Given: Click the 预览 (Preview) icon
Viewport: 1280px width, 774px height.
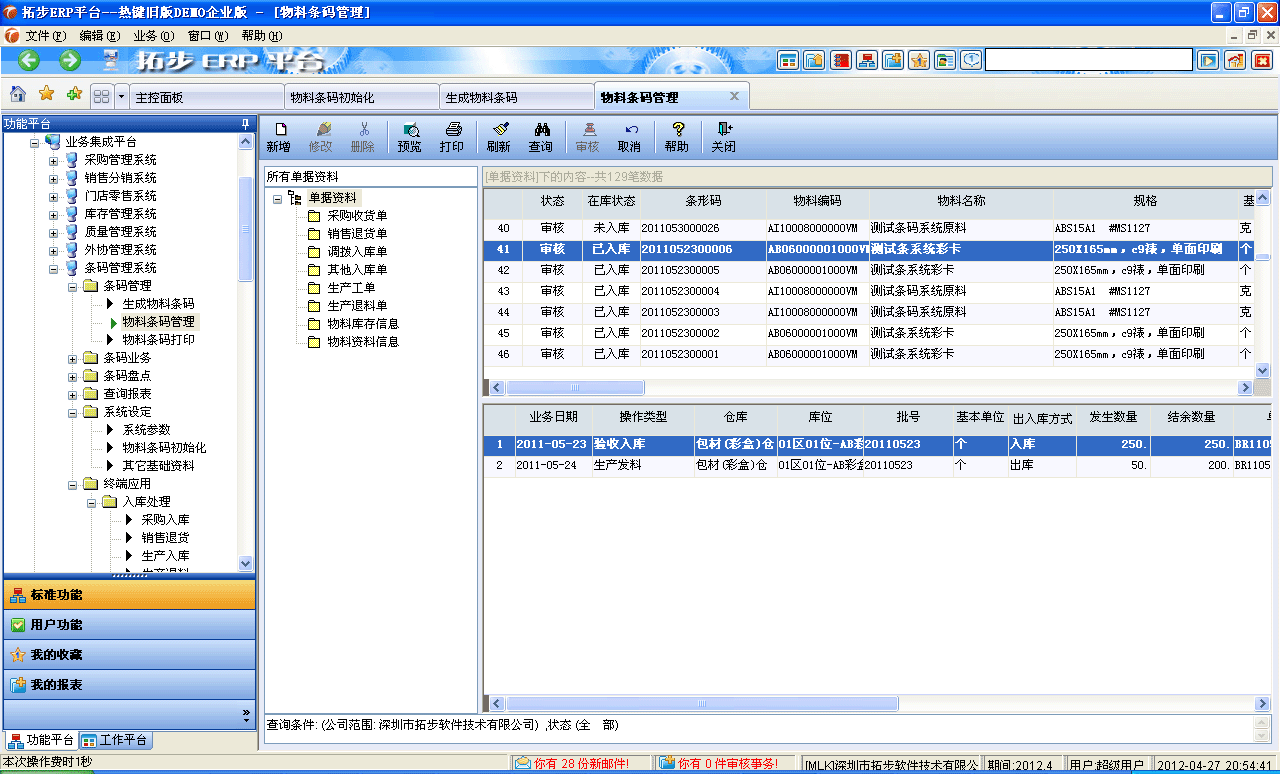Looking at the screenshot, I should pyautogui.click(x=410, y=137).
